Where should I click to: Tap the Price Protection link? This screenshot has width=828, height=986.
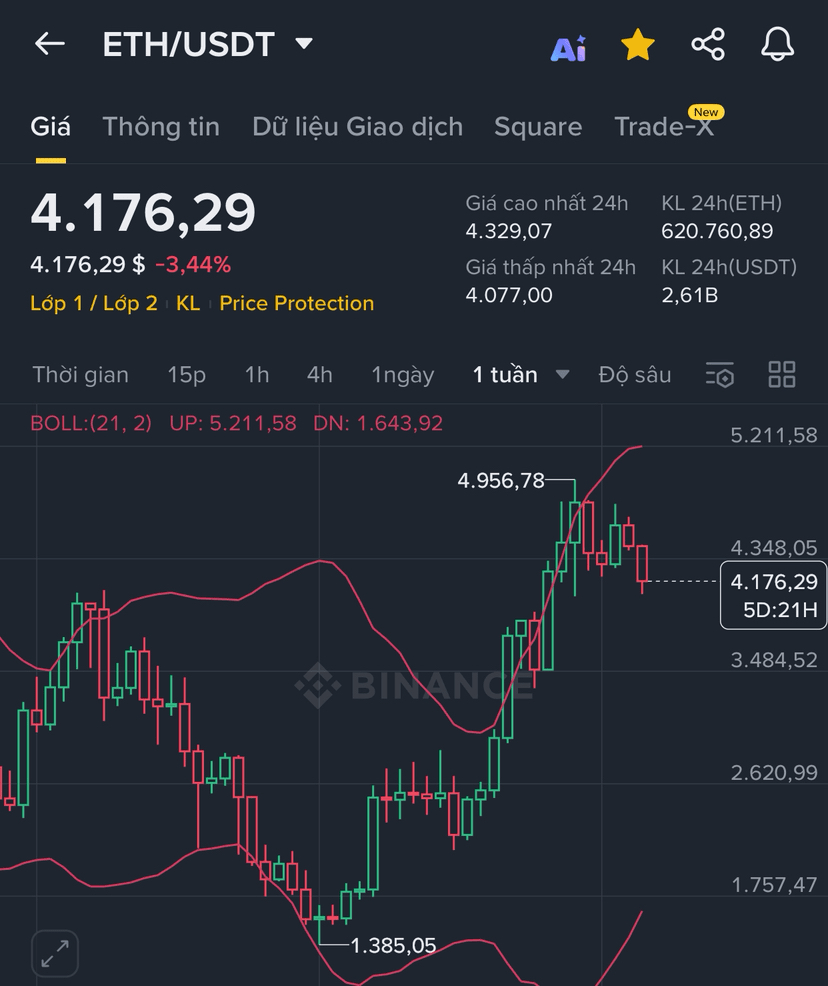(x=296, y=303)
